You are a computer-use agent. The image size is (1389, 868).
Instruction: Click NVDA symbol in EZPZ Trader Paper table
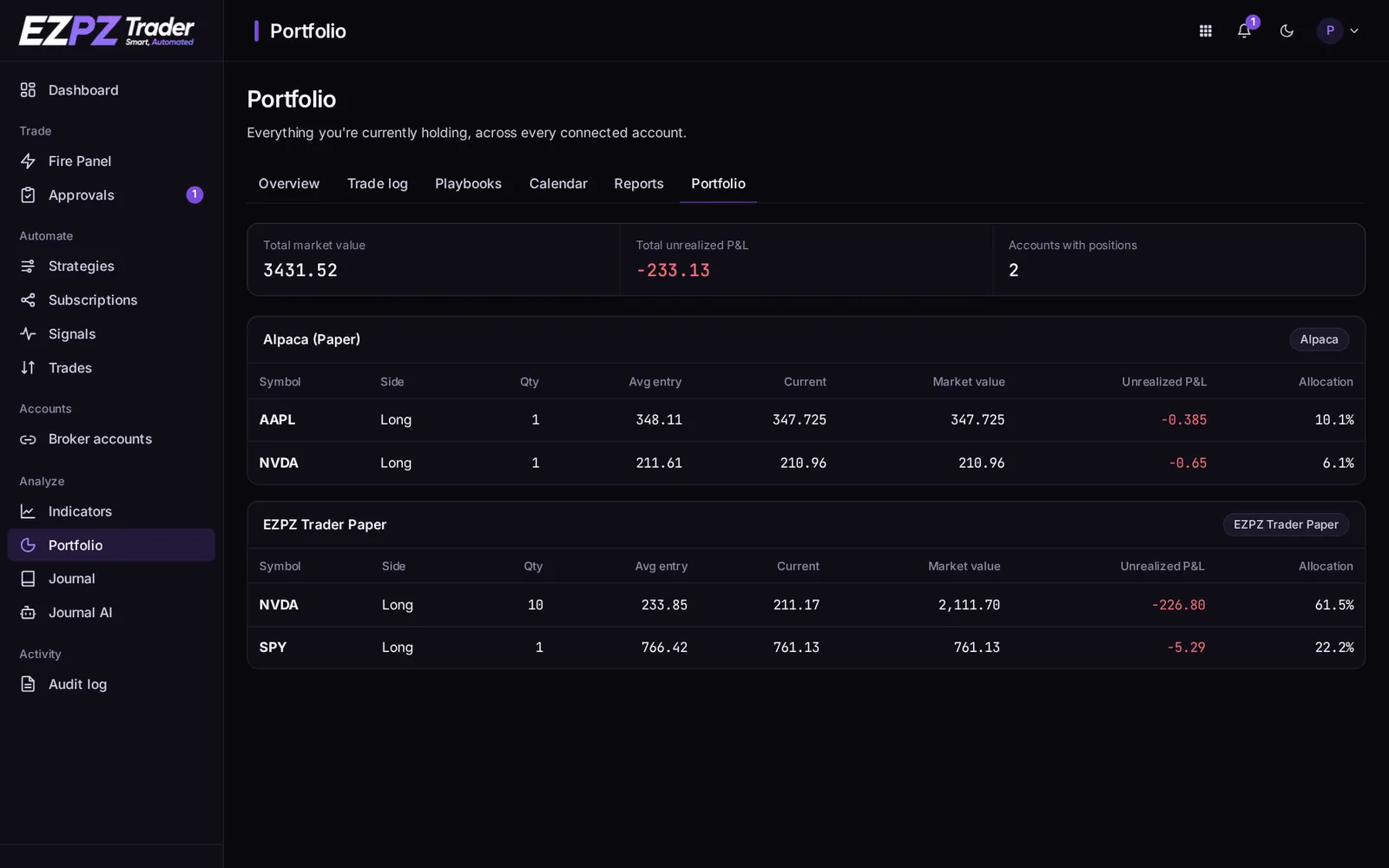[279, 605]
